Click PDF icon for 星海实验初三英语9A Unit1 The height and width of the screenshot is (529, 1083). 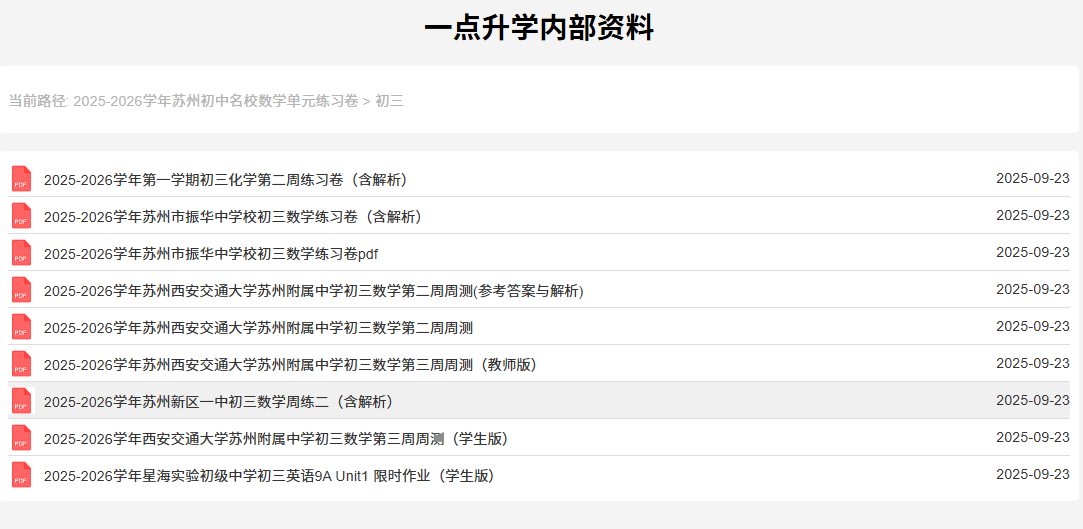click(x=21, y=475)
